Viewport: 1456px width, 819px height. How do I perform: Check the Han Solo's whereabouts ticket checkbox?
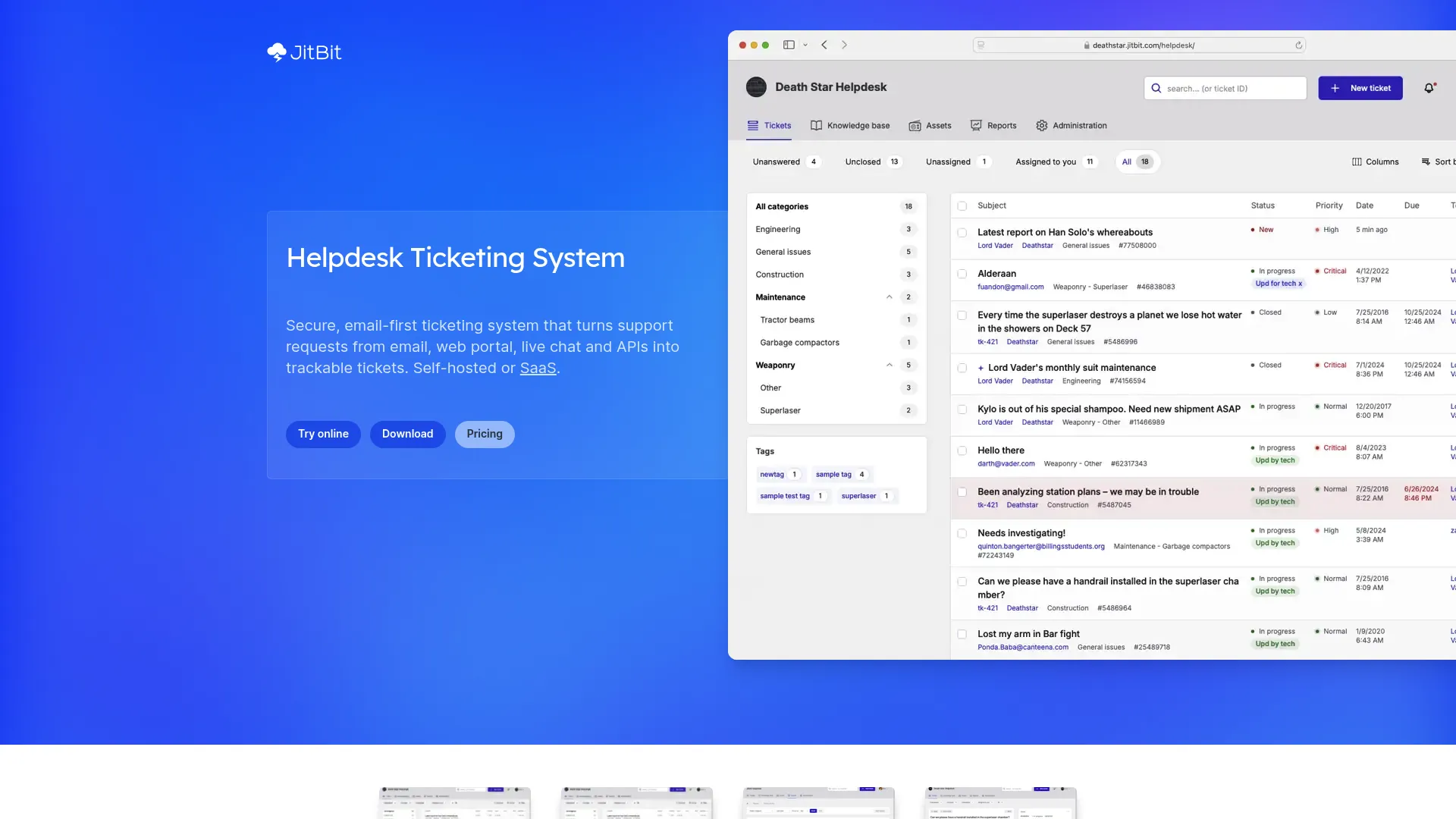tap(962, 233)
